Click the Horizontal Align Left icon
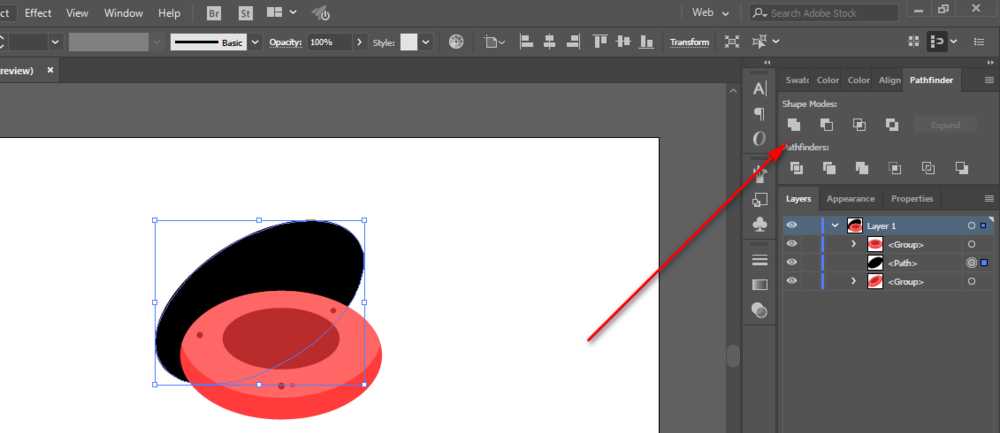 click(525, 42)
